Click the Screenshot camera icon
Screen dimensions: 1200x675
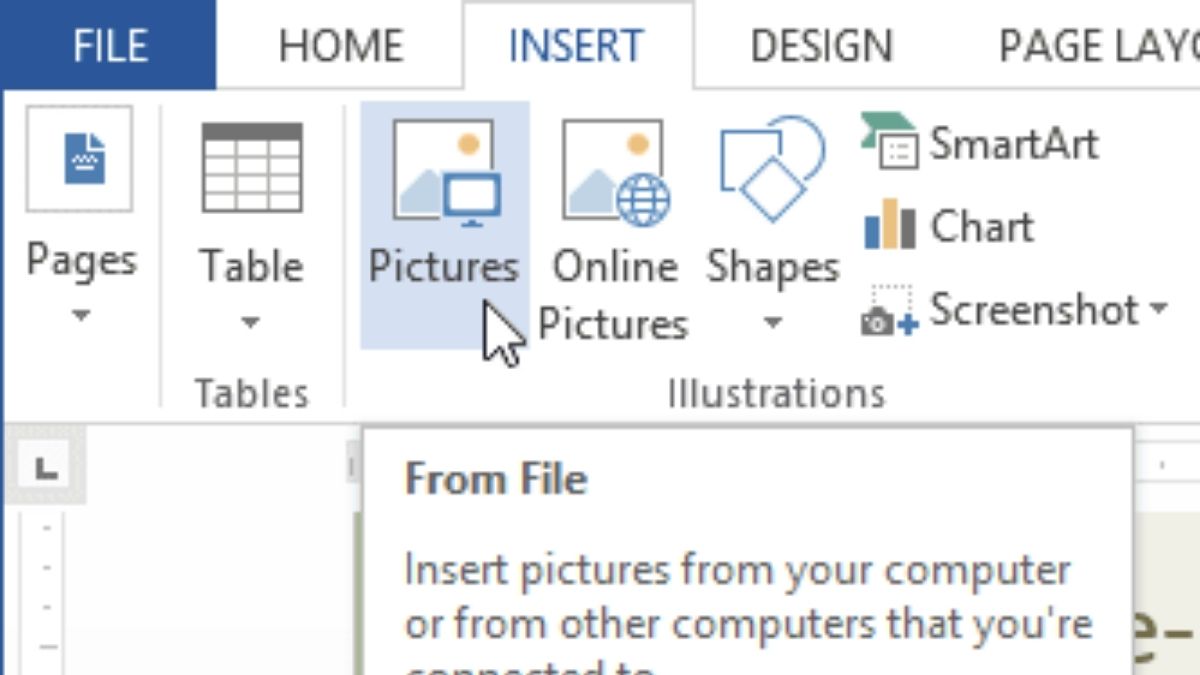[889, 311]
